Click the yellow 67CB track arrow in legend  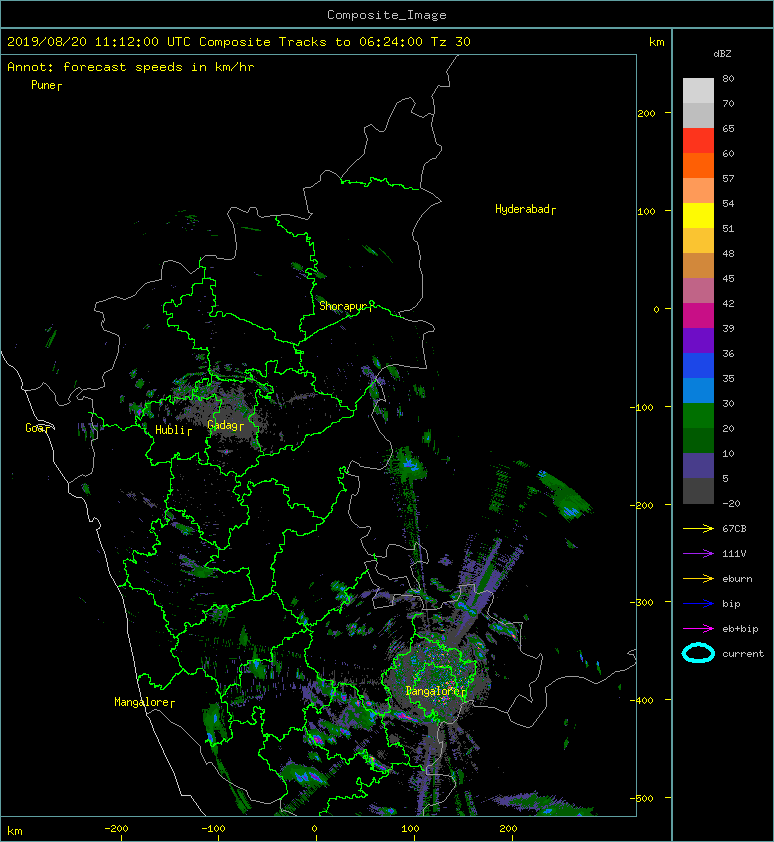point(698,529)
